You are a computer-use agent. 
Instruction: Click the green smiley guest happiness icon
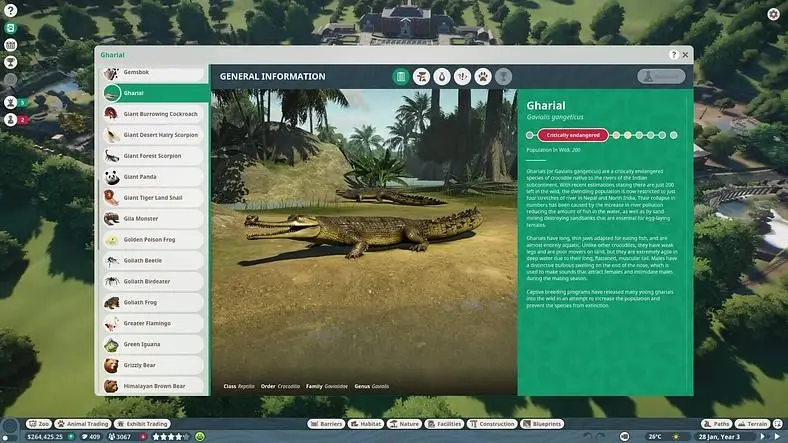tap(200, 437)
